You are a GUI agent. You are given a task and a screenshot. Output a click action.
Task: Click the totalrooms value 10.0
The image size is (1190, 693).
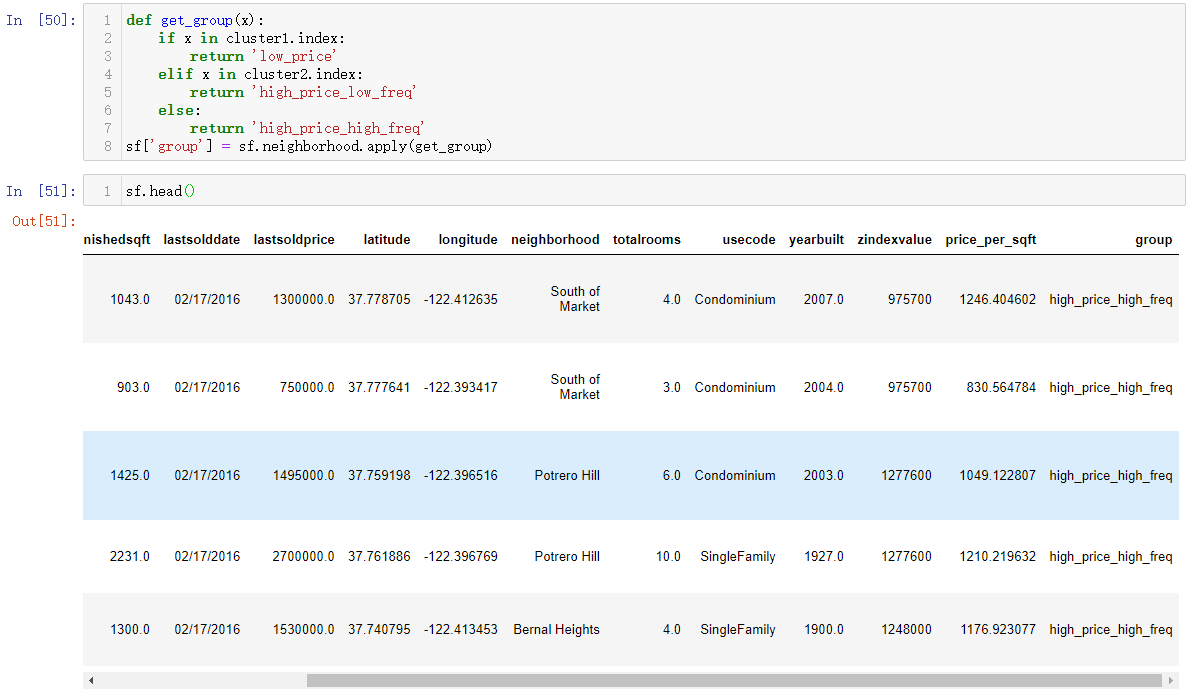pyautogui.click(x=668, y=556)
